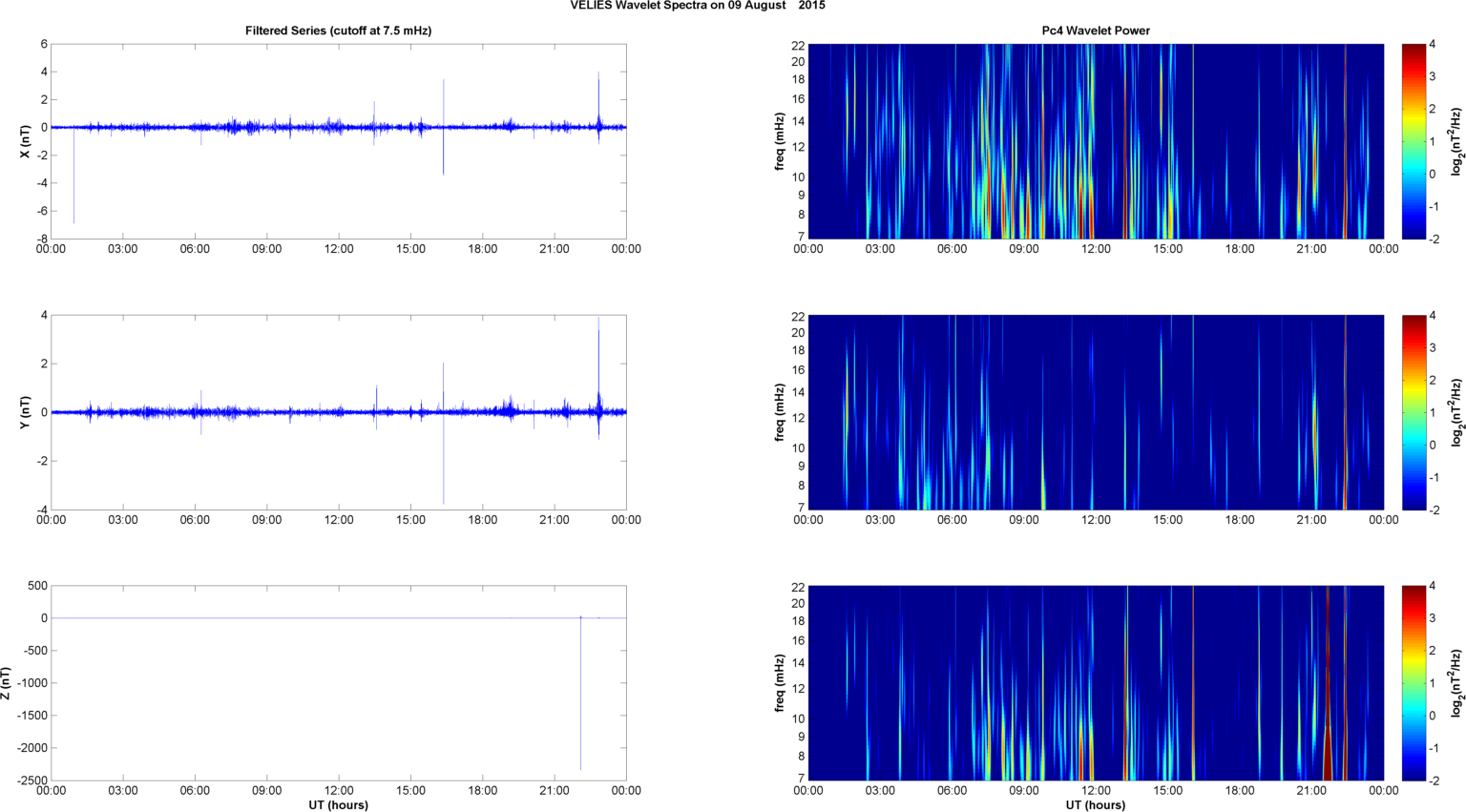Click the middle spectrogram's color scale bar
Image resolution: width=1466 pixels, height=812 pixels.
1414,412
